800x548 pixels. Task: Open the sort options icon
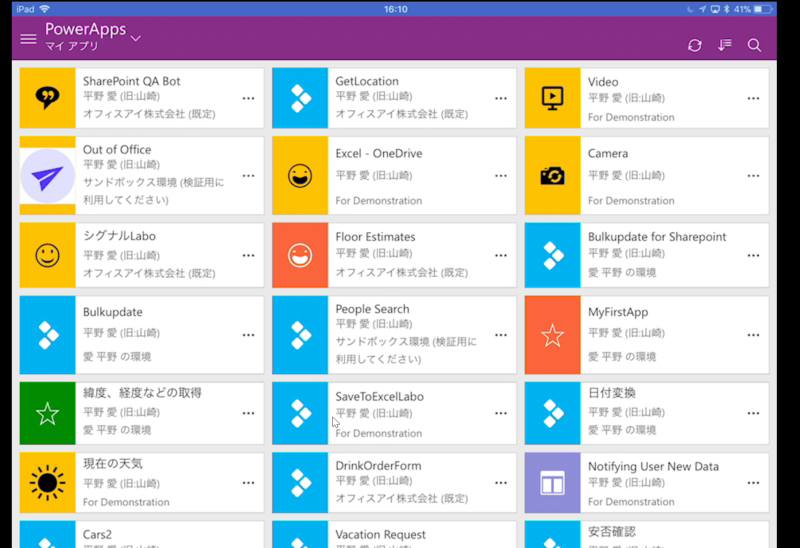(x=724, y=45)
